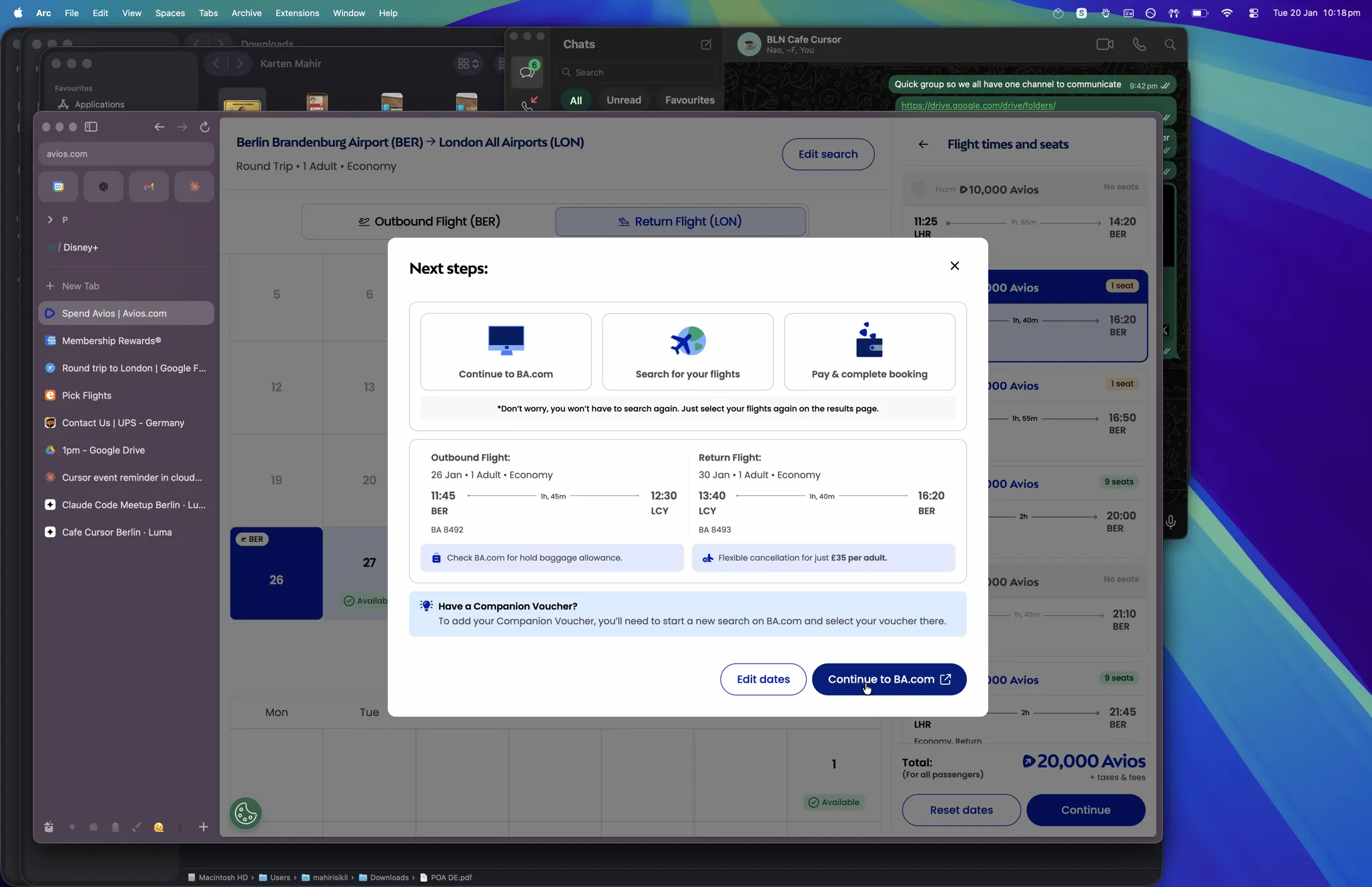Screen dimensions: 1372x887
Task: Switch to Return Flight (LON) tab
Action: [680, 222]
